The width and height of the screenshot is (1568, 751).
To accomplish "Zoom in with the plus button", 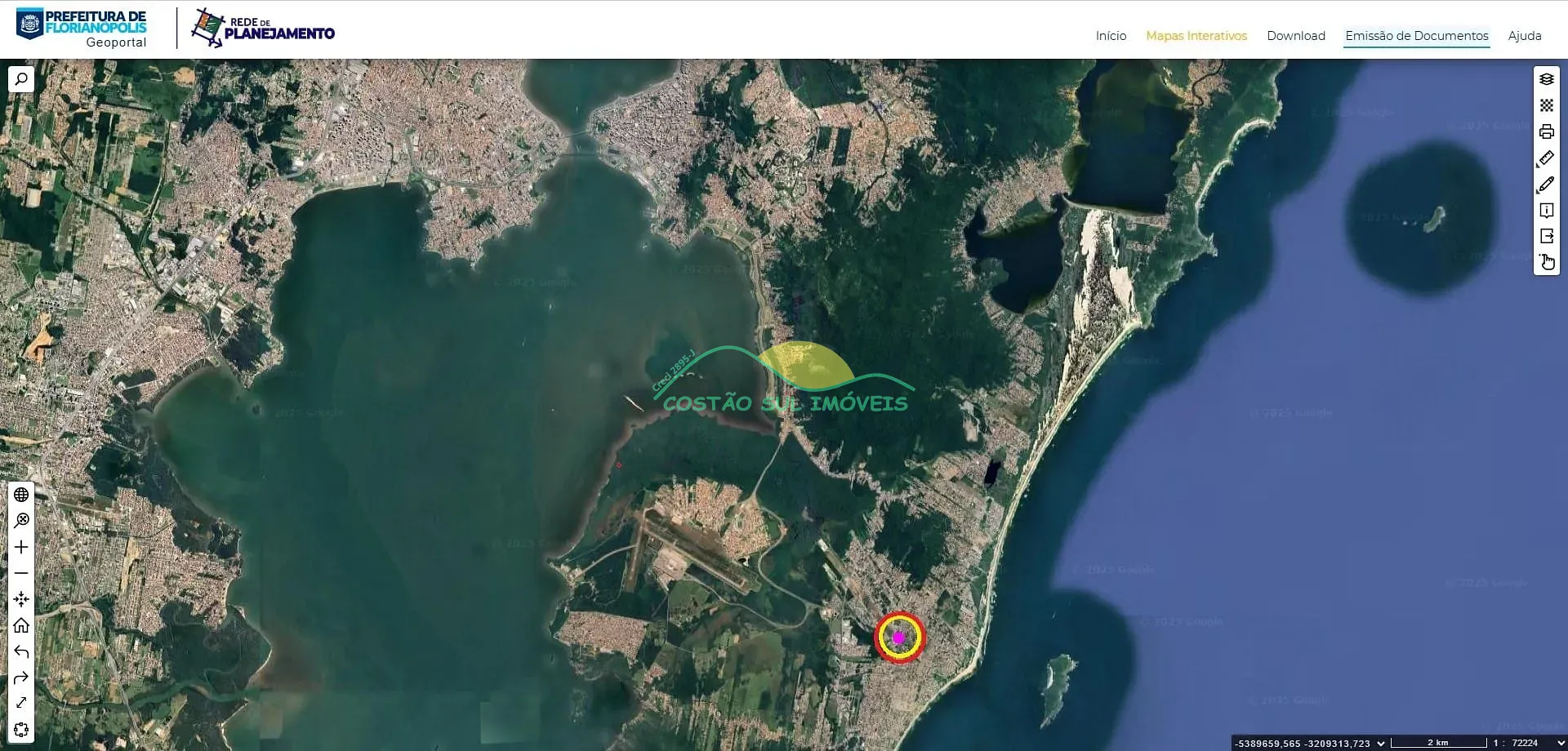I will [21, 547].
